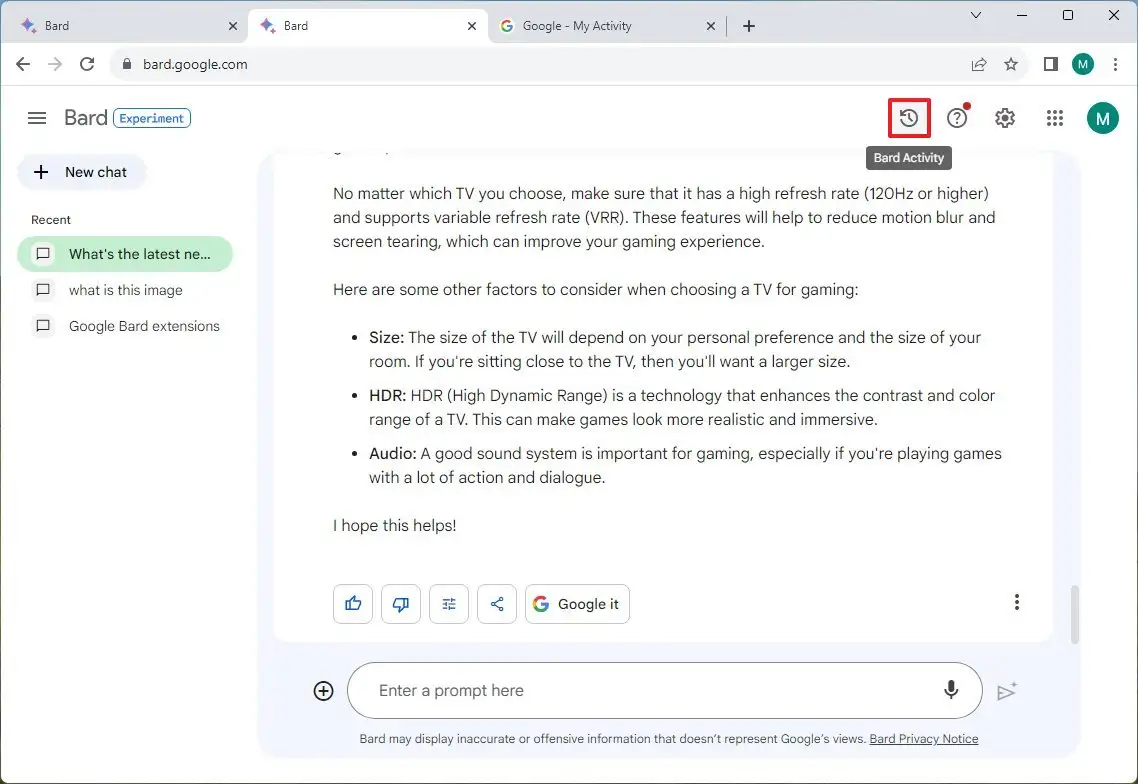Screen dimensions: 1138x784
Task: Click the I hope this helps! text
Action: [395, 526]
